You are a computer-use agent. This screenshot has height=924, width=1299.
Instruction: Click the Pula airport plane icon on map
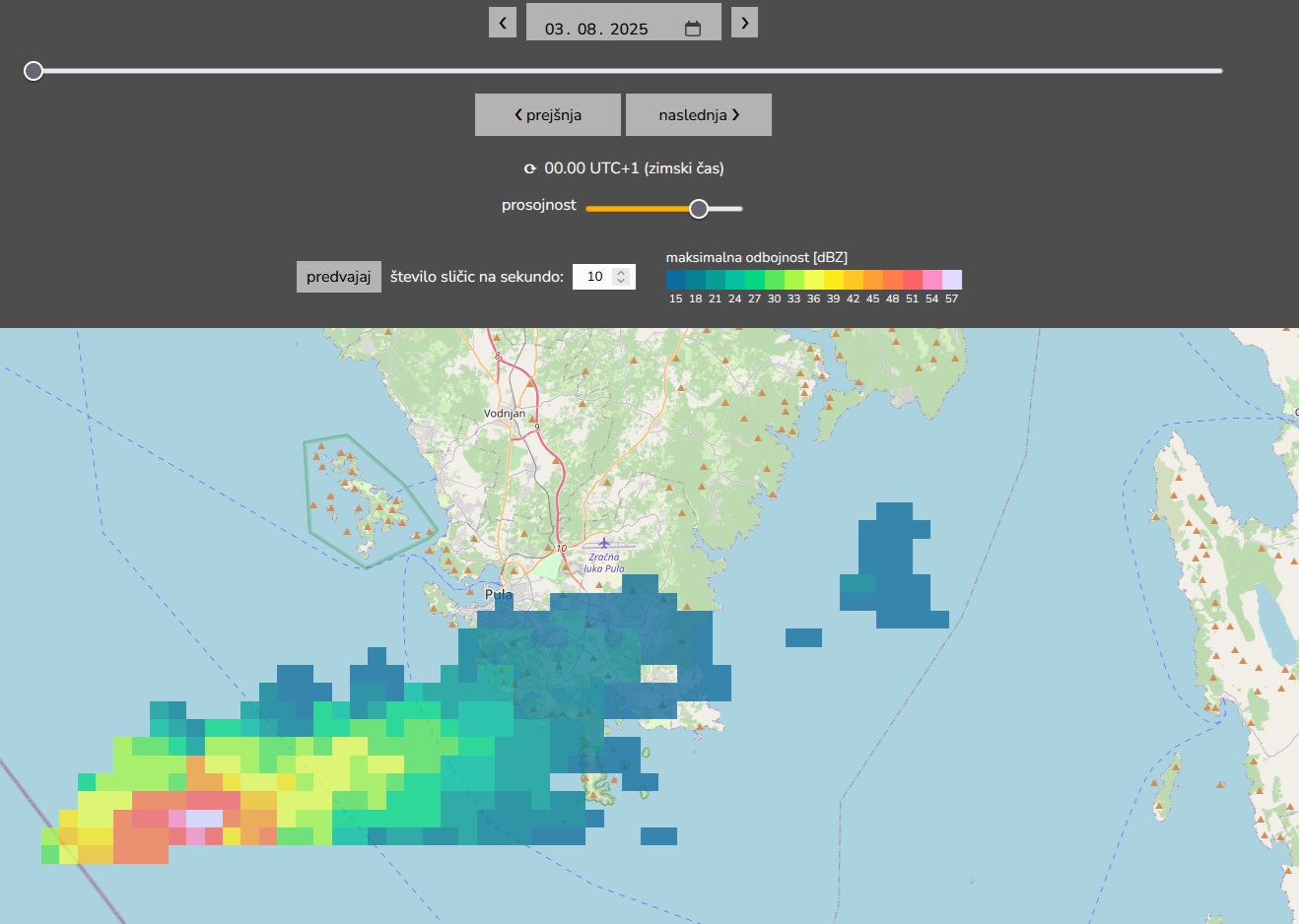coord(603,543)
